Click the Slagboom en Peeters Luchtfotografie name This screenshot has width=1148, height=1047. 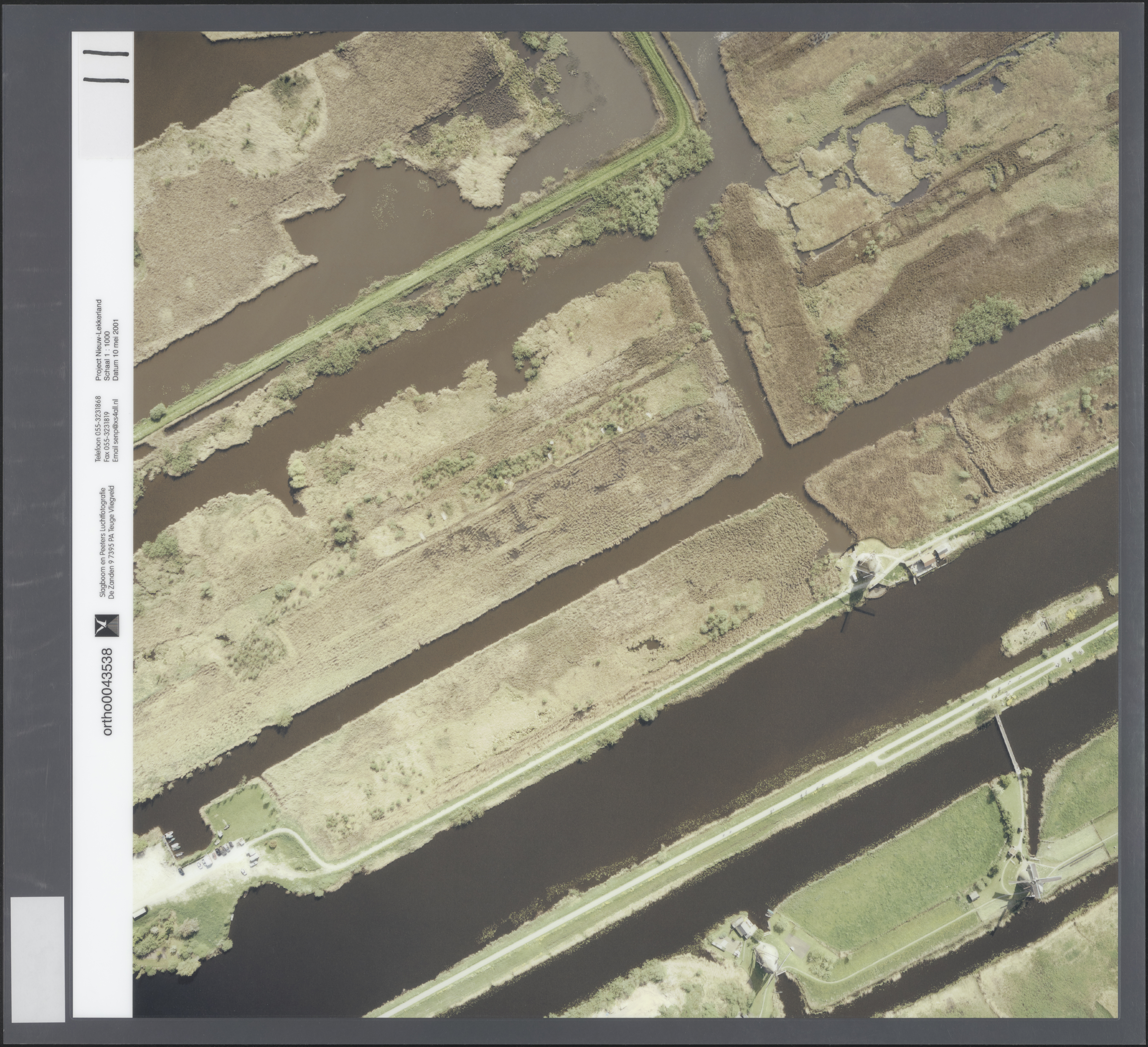(103, 543)
